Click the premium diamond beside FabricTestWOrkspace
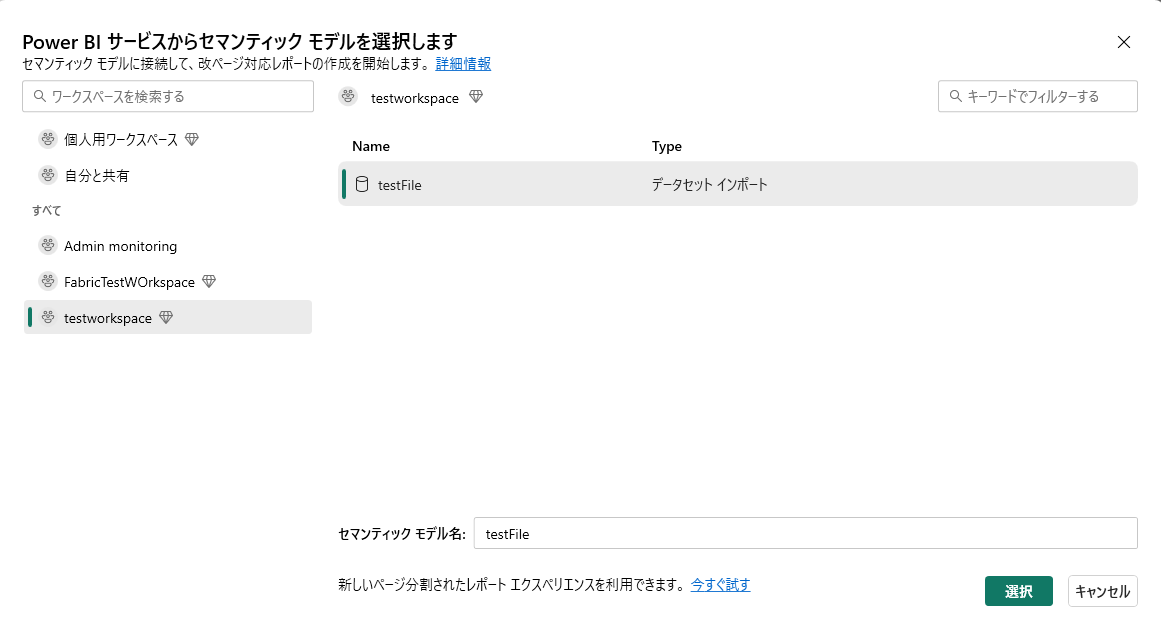Viewport: 1161px width, 628px height. coord(209,281)
